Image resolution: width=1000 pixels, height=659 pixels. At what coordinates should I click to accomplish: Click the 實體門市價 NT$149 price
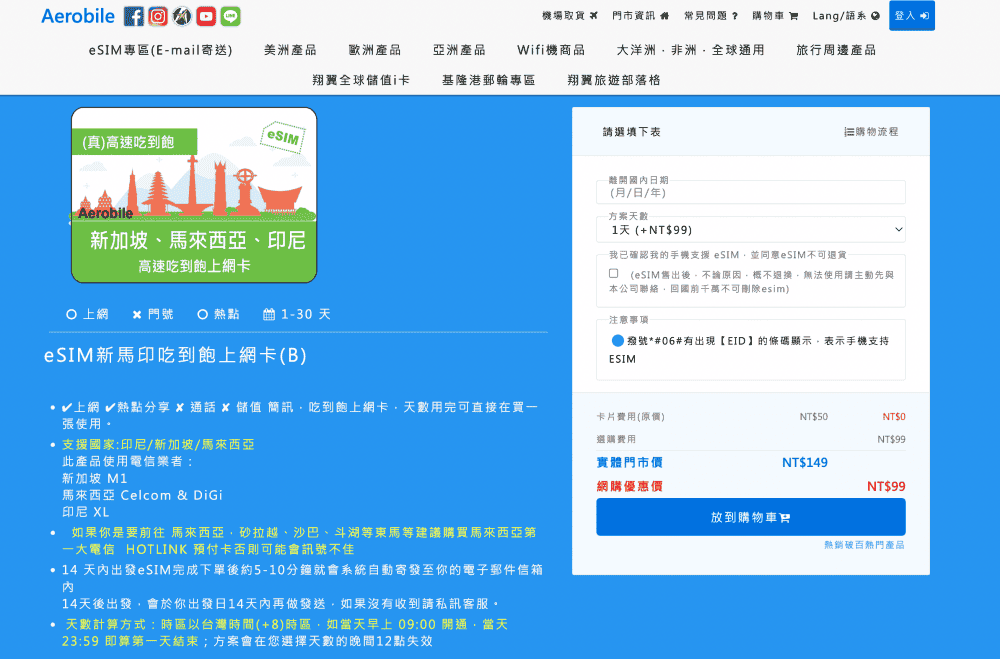[805, 463]
